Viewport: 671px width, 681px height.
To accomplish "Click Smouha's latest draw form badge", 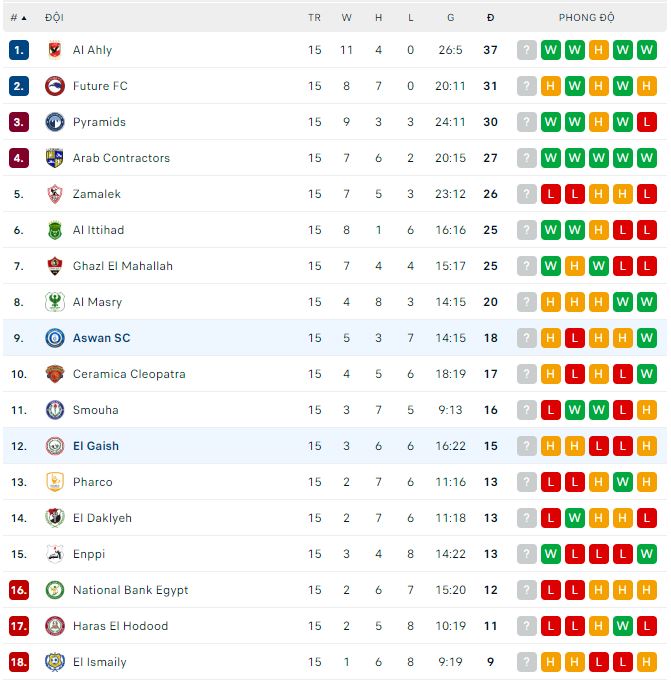I will coord(646,410).
